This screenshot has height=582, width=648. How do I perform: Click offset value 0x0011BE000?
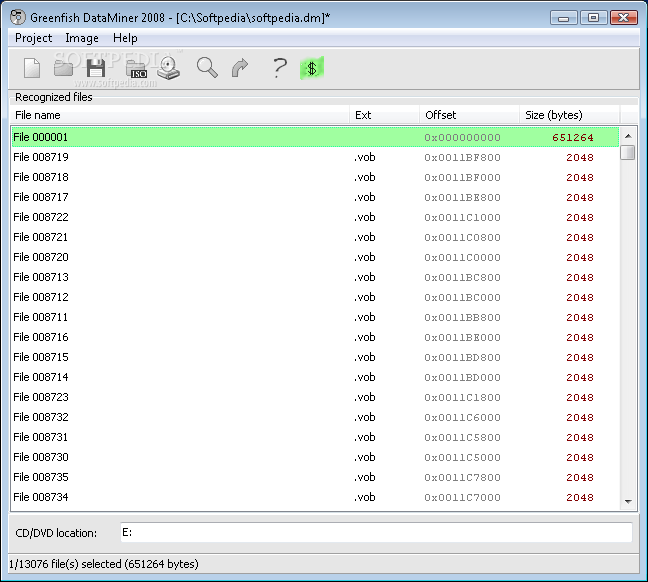click(462, 338)
